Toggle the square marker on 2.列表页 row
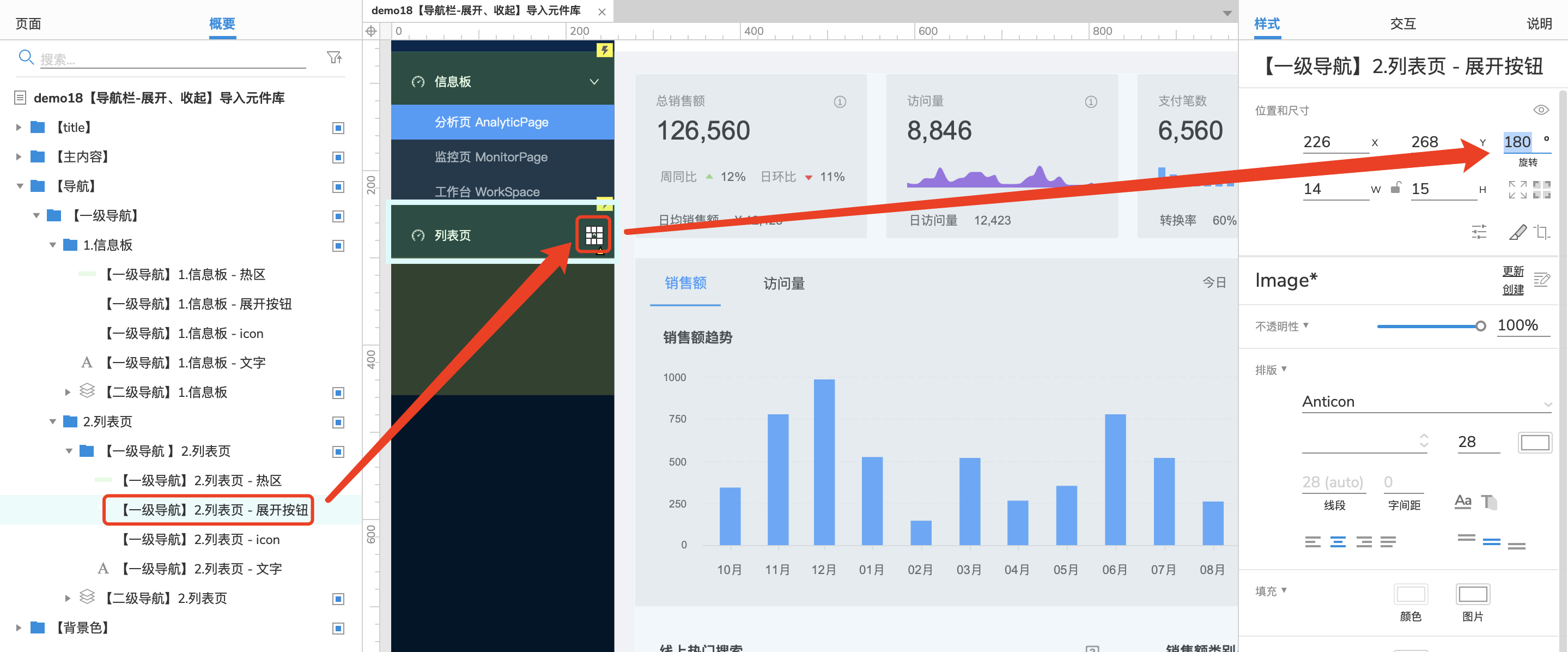 coord(338,422)
